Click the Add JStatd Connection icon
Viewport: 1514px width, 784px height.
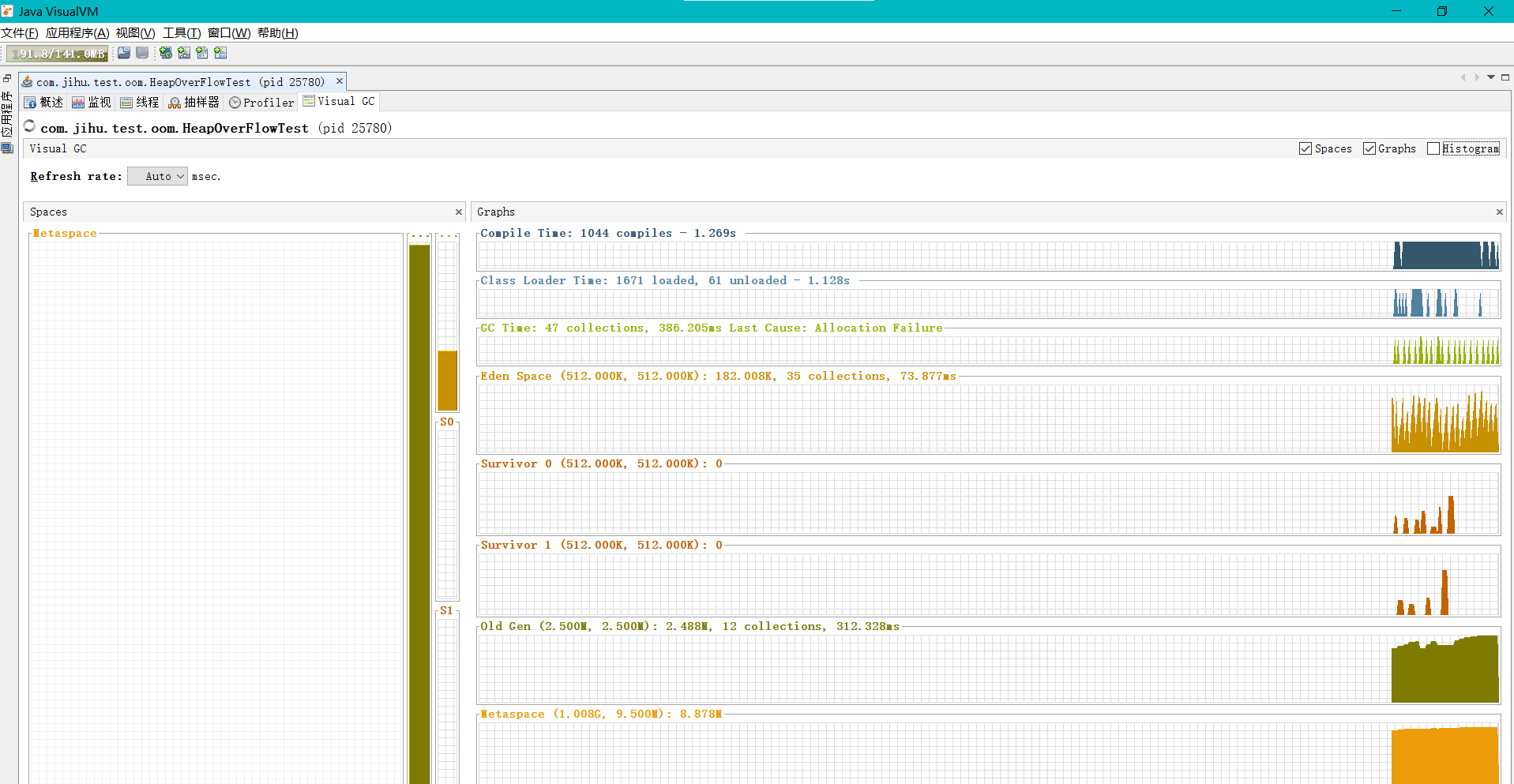click(220, 53)
